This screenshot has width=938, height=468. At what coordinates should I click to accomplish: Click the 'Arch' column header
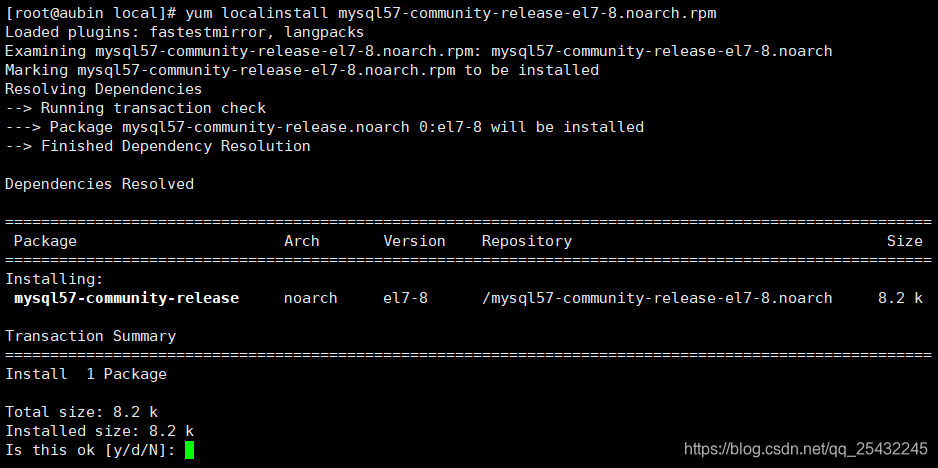point(302,241)
